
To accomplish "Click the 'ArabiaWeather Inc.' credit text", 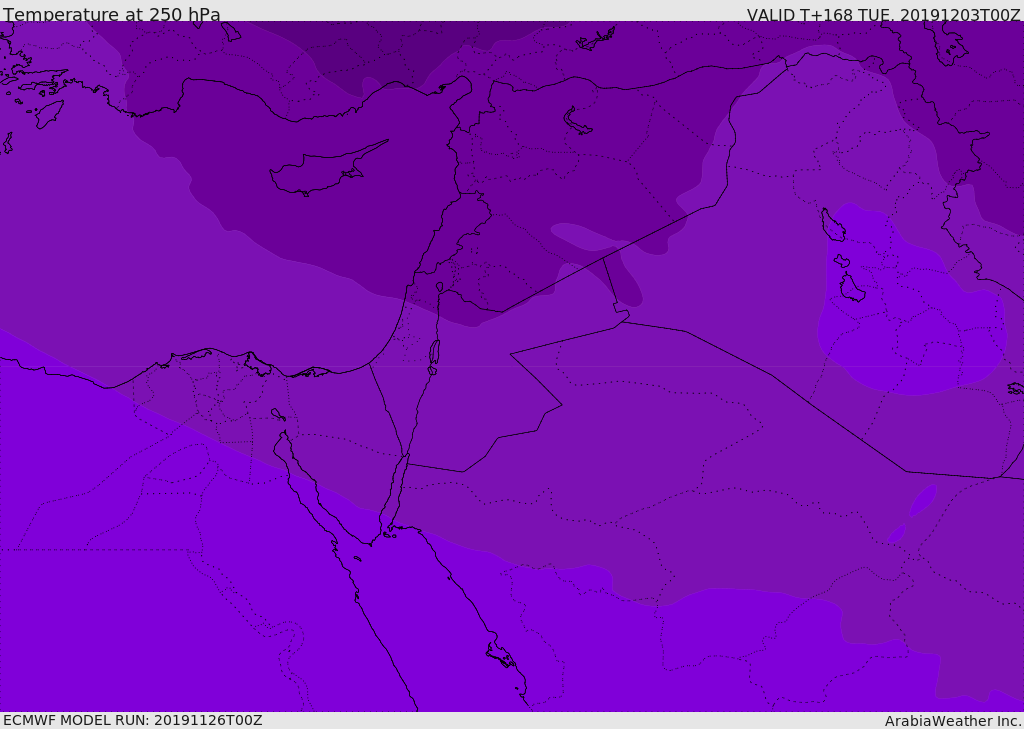I will [x=953, y=721].
